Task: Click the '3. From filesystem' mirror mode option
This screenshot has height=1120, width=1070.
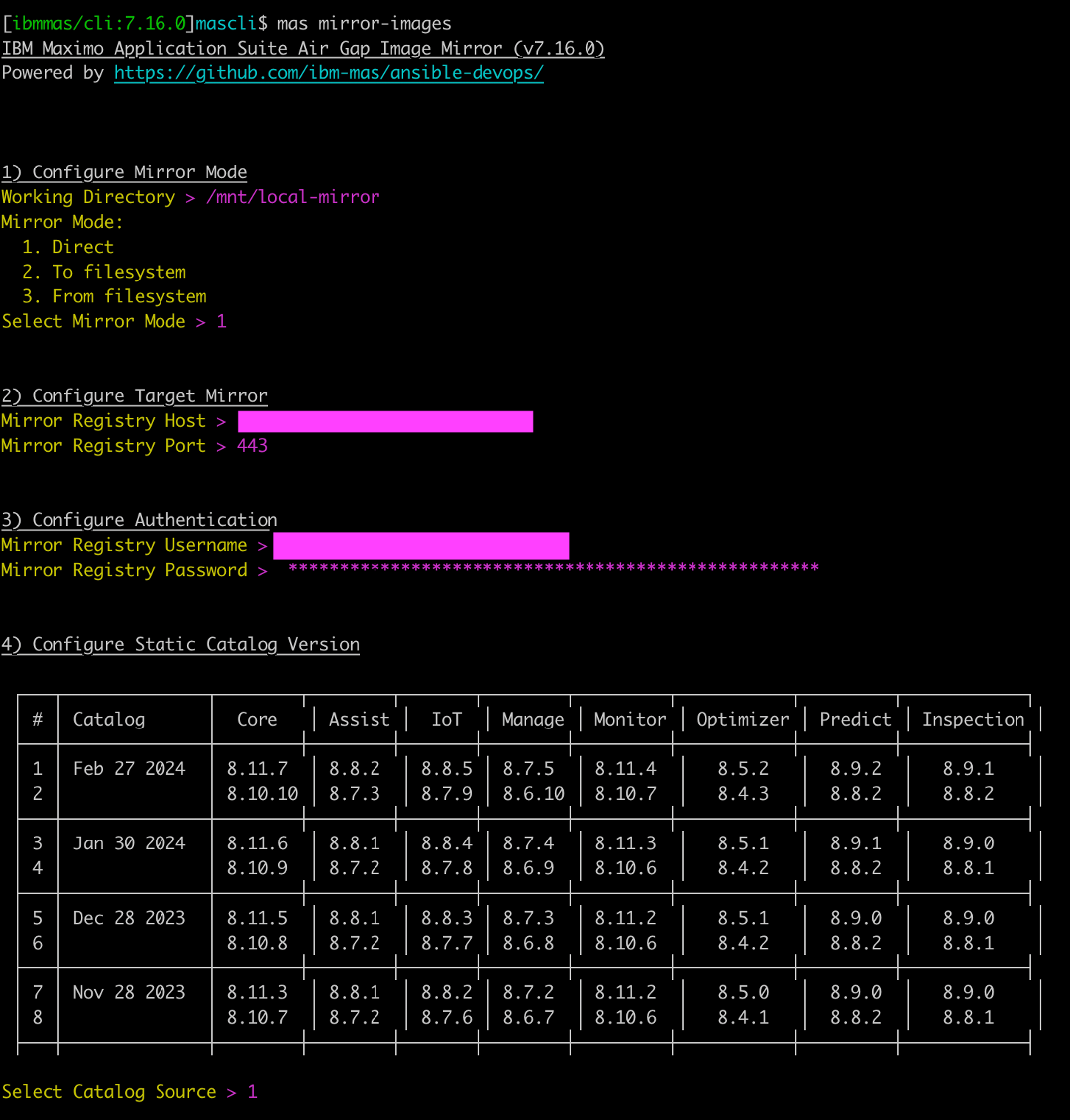Action: 114,296
